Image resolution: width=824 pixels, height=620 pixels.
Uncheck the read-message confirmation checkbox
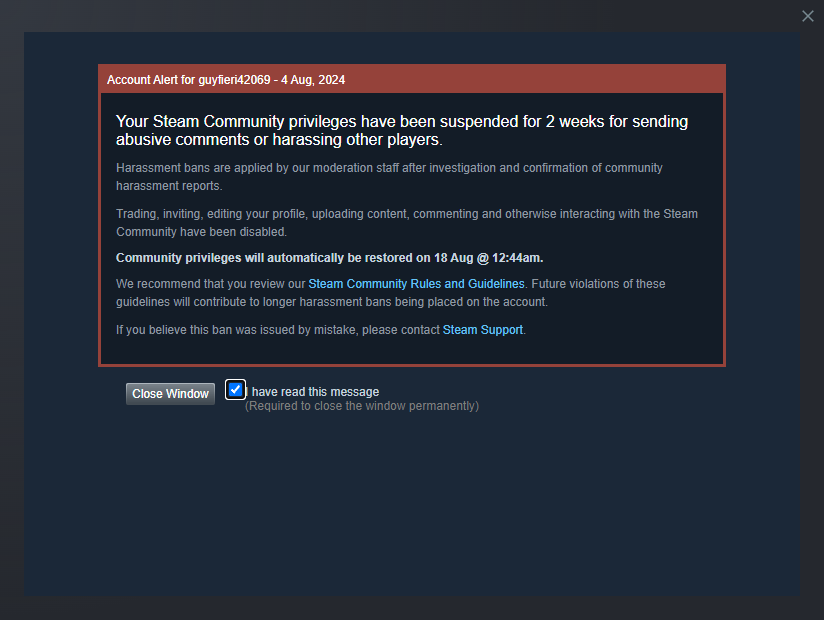235,389
